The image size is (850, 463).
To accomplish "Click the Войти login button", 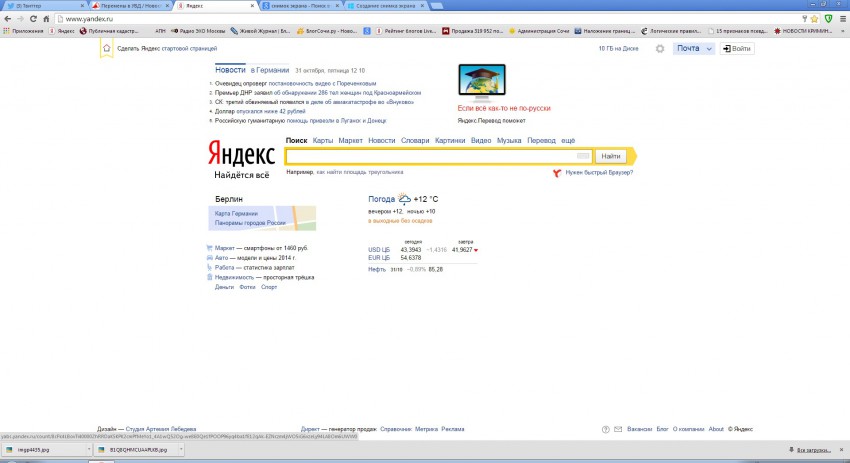I will point(737,48).
